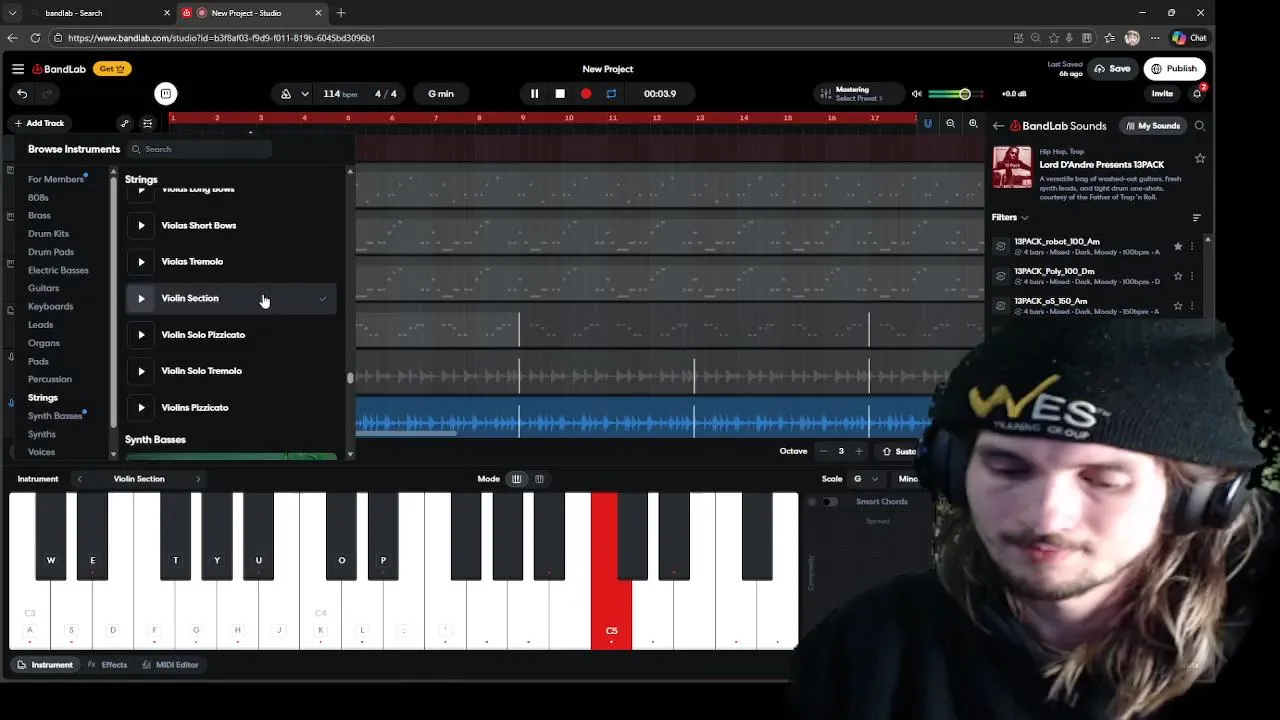Open the 13PACK pack cover thumbnail
The width and height of the screenshot is (1280, 720).
1012,167
